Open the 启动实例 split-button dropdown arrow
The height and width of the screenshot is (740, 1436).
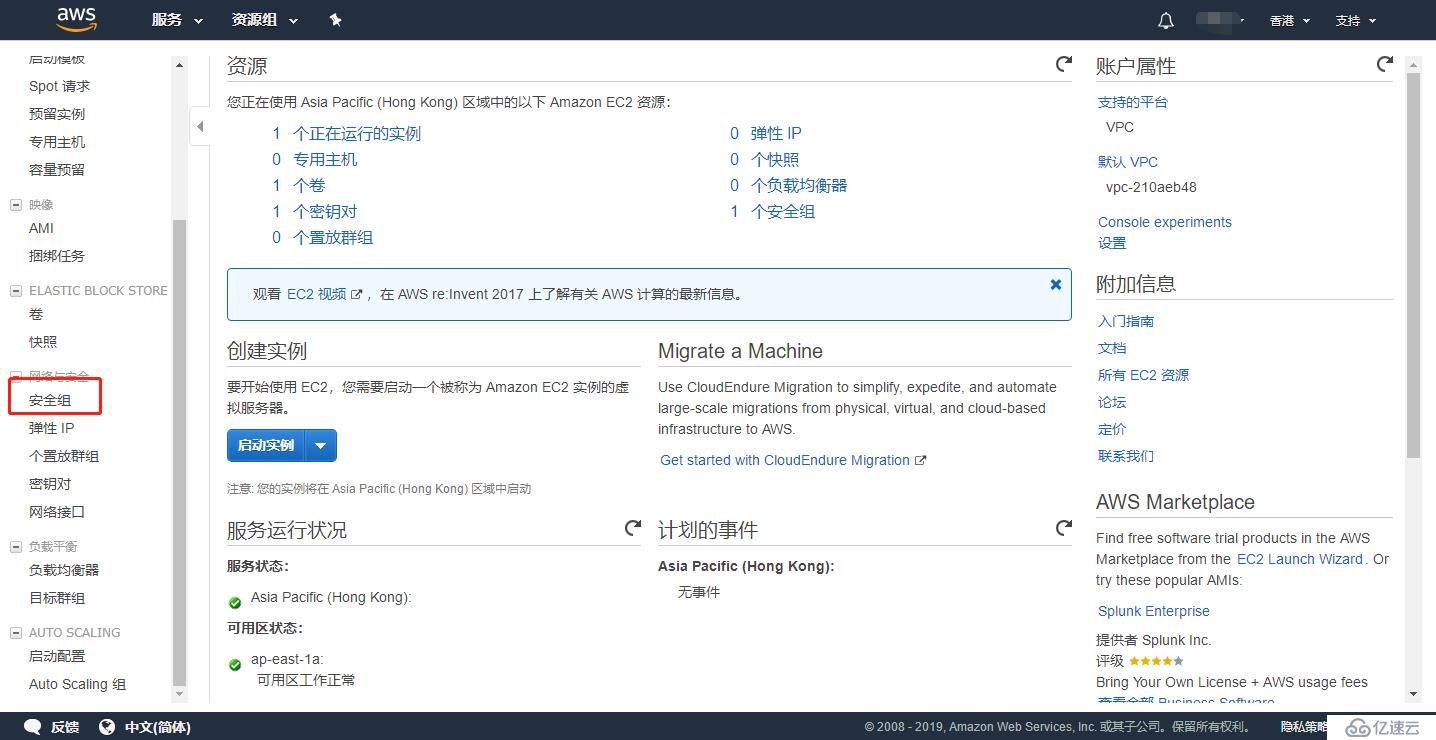(x=320, y=445)
